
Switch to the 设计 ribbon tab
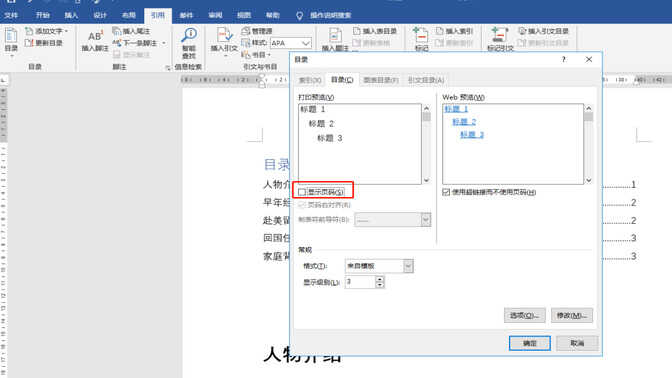(x=100, y=15)
